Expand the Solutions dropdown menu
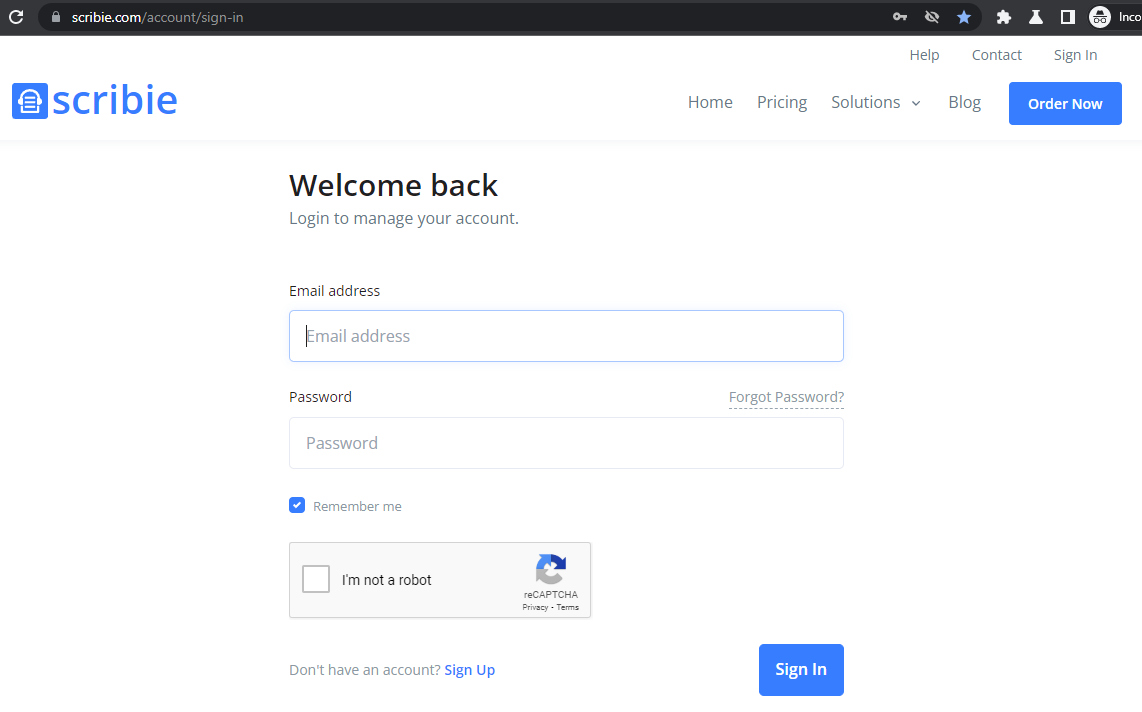Viewport: 1142px width, 712px height. [876, 103]
